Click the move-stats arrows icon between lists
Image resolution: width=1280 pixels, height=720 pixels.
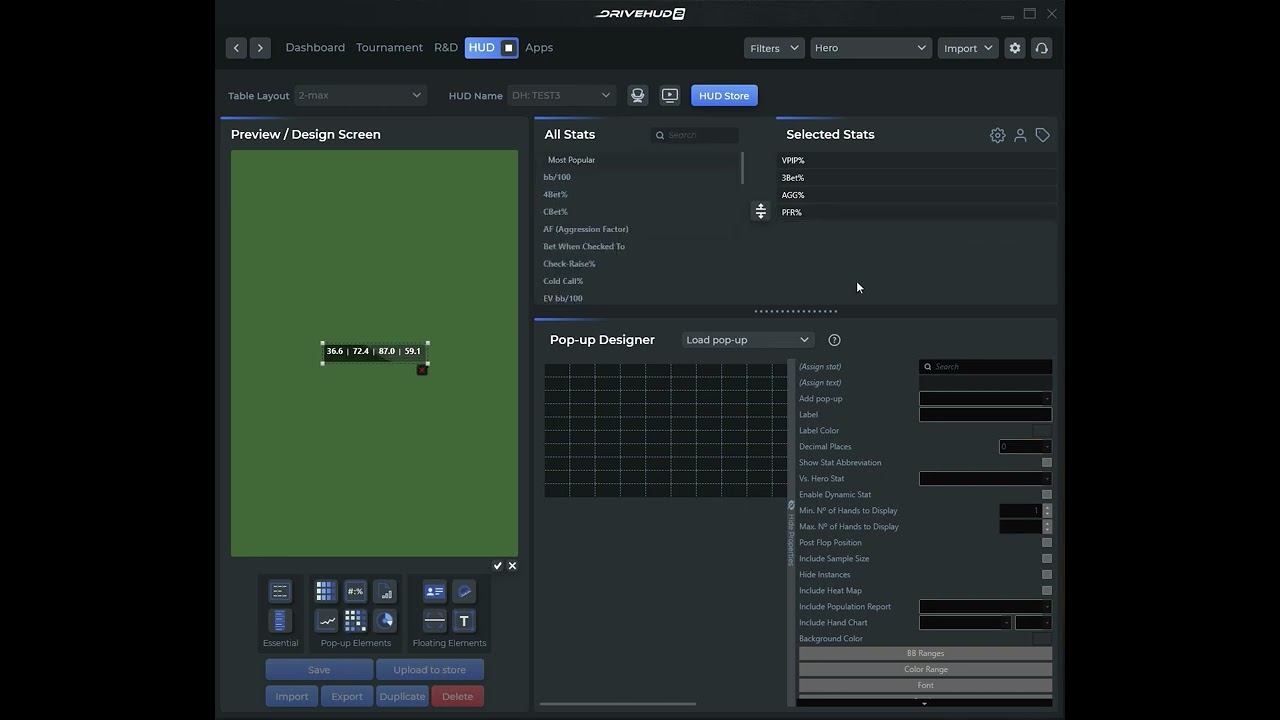760,211
